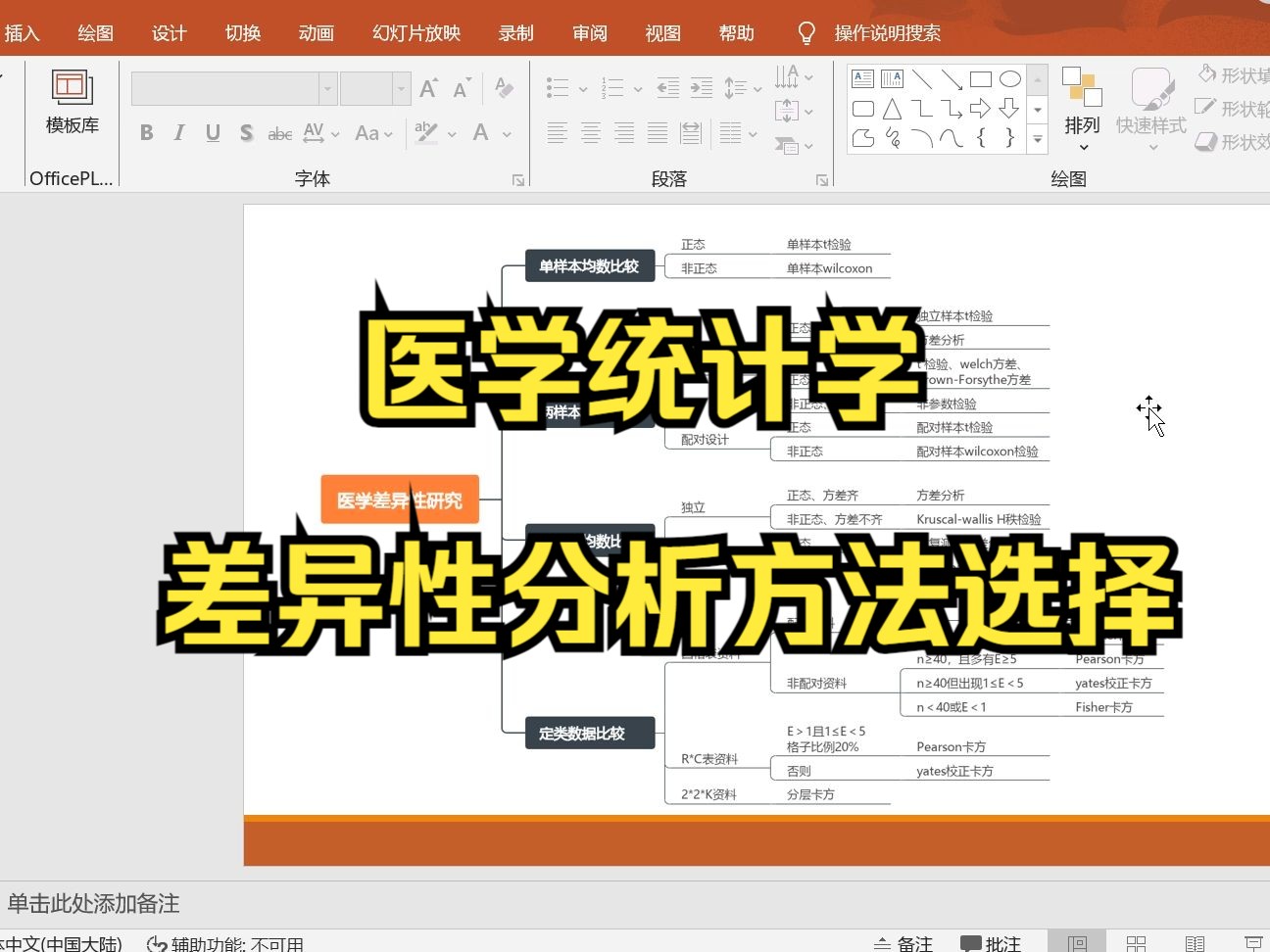Expand the bullets list dropdown
Screen dimensions: 1270x952
click(x=583, y=89)
